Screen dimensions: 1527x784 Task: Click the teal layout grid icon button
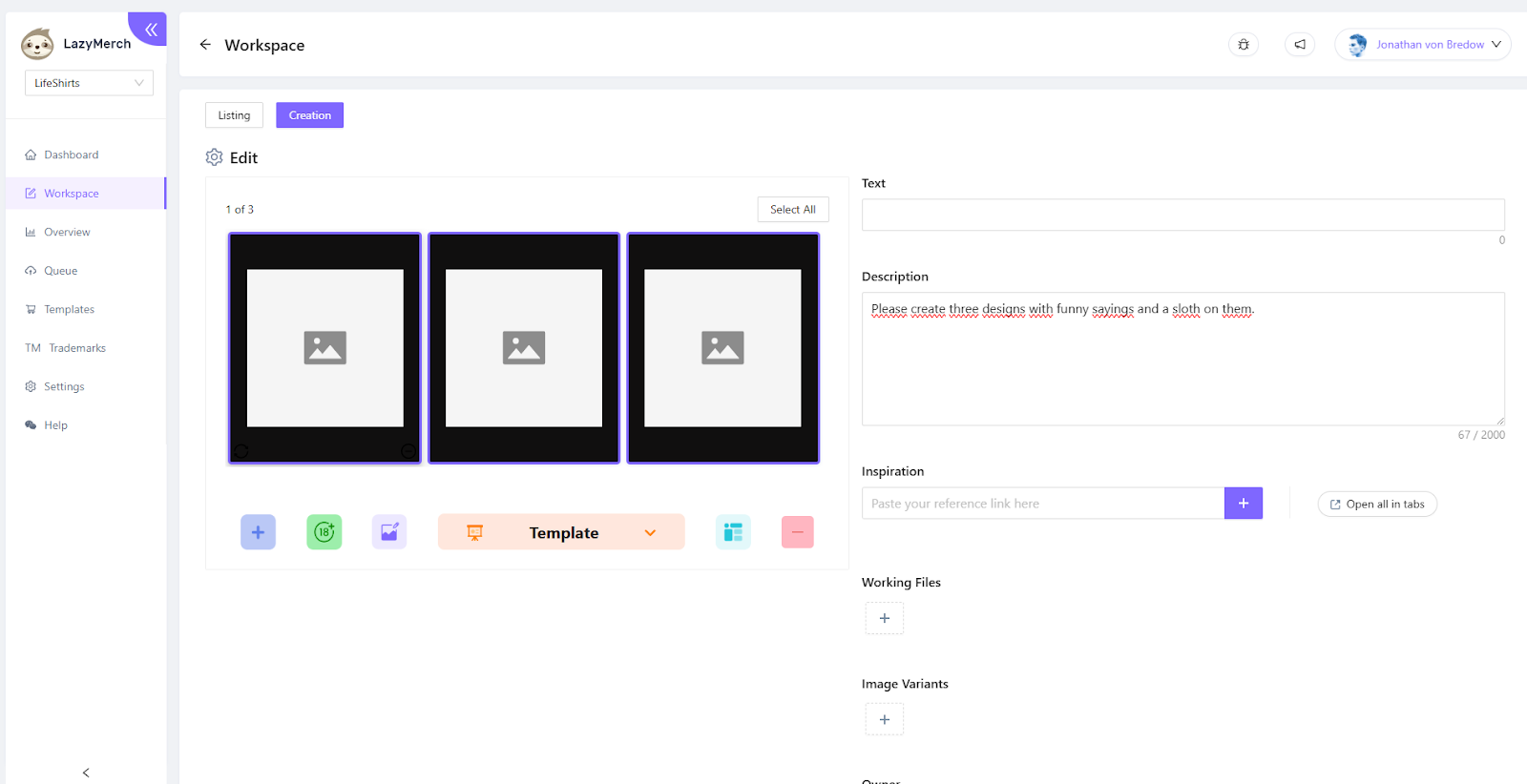pyautogui.click(x=733, y=532)
